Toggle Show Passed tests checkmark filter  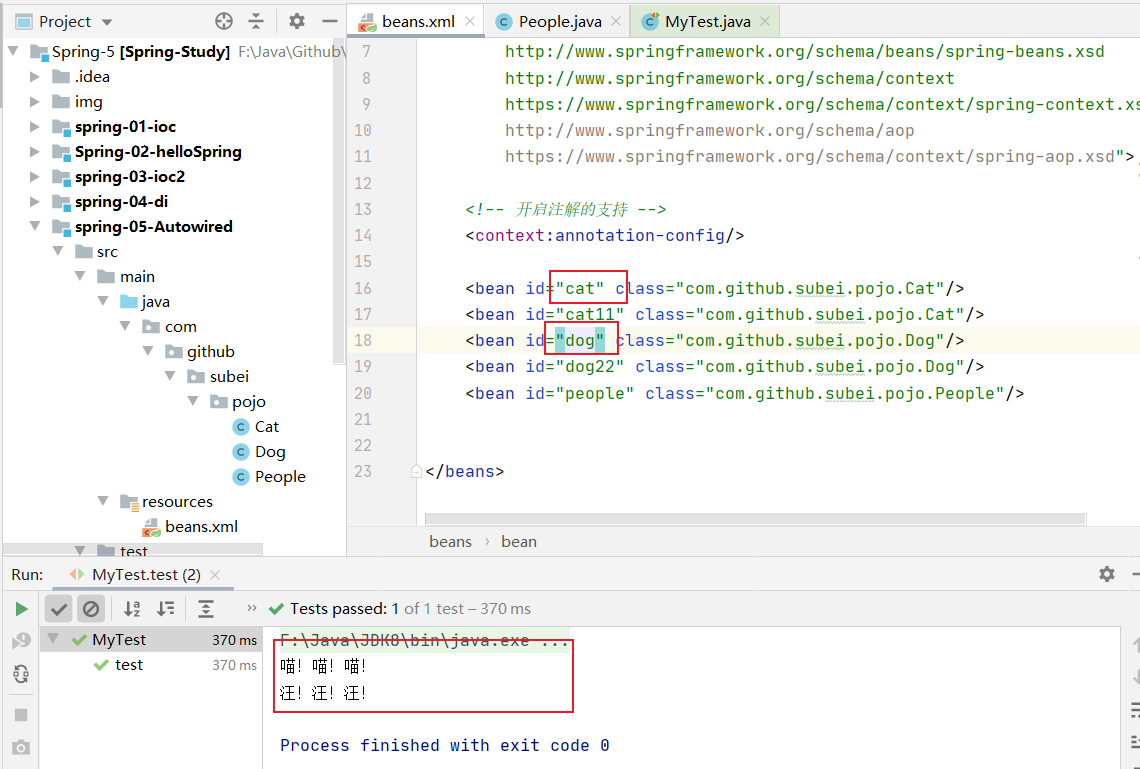[59, 609]
